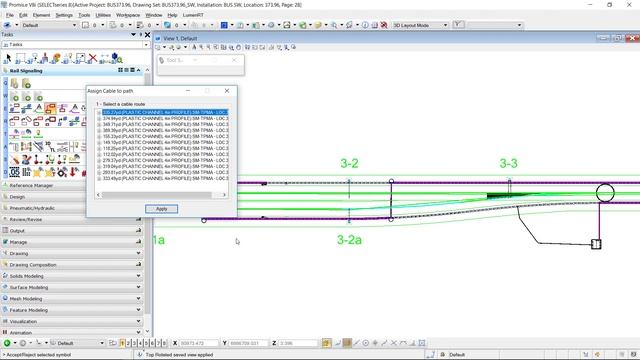Toggle view 8 button in view group

[164, 343]
